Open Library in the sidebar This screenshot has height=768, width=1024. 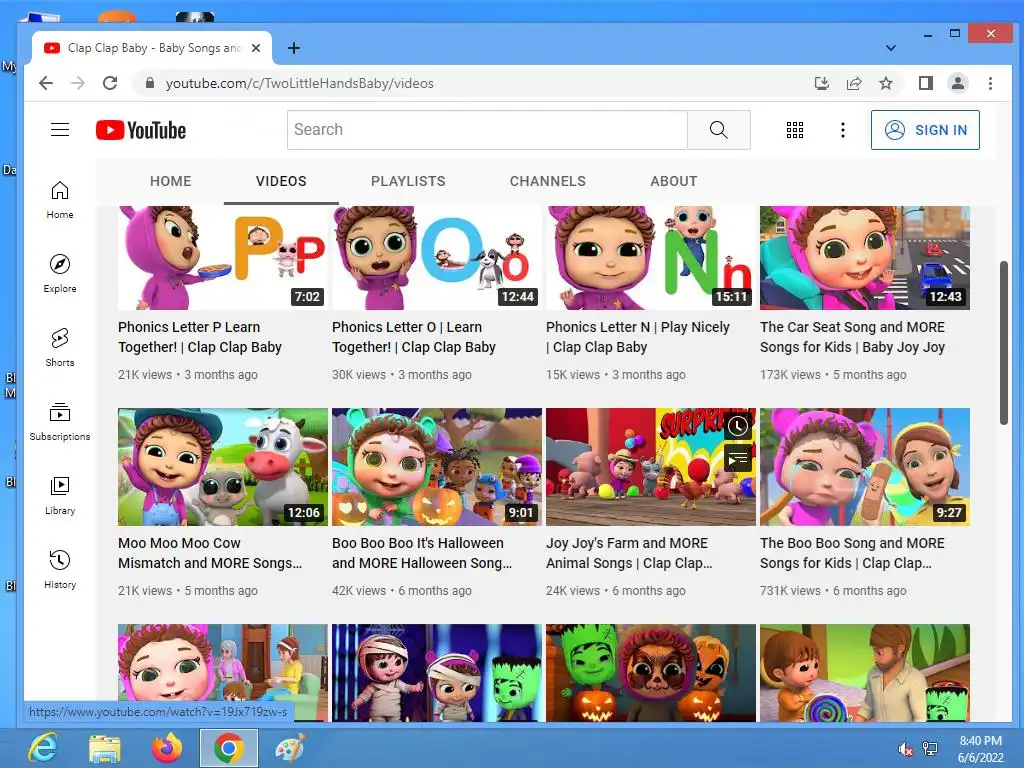click(x=60, y=496)
